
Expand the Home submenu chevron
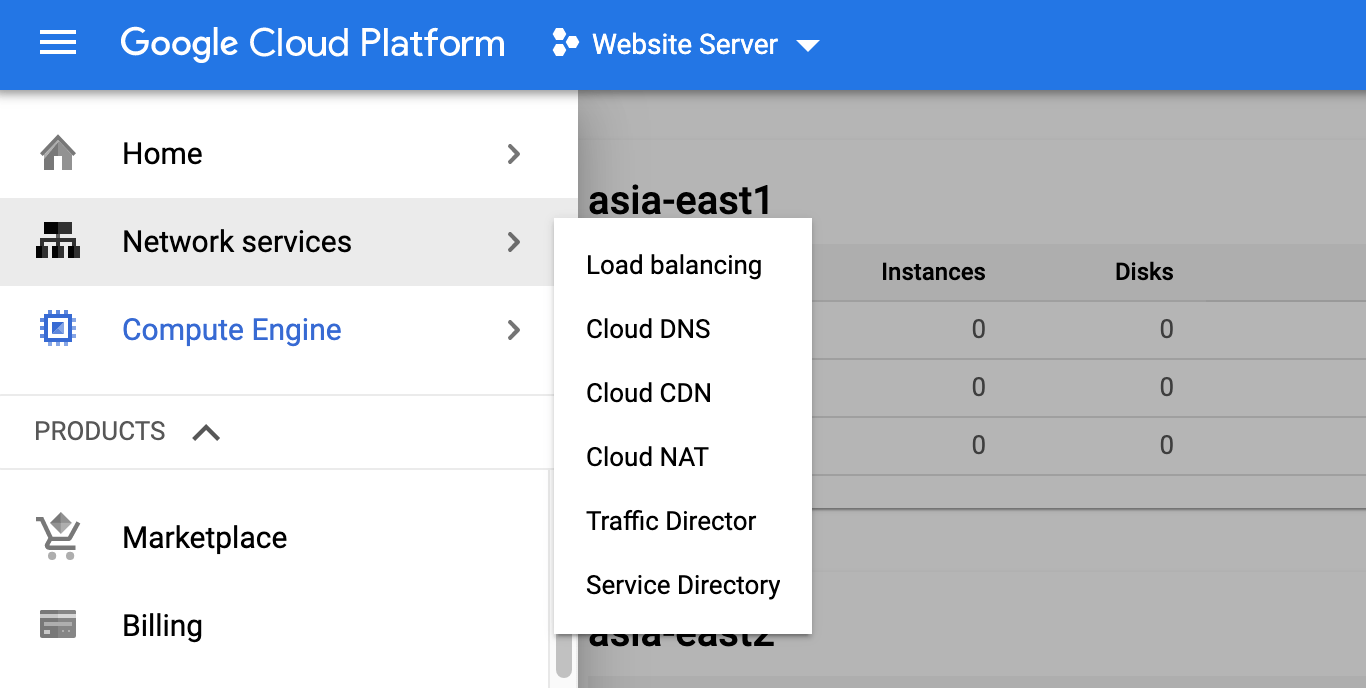(x=514, y=154)
